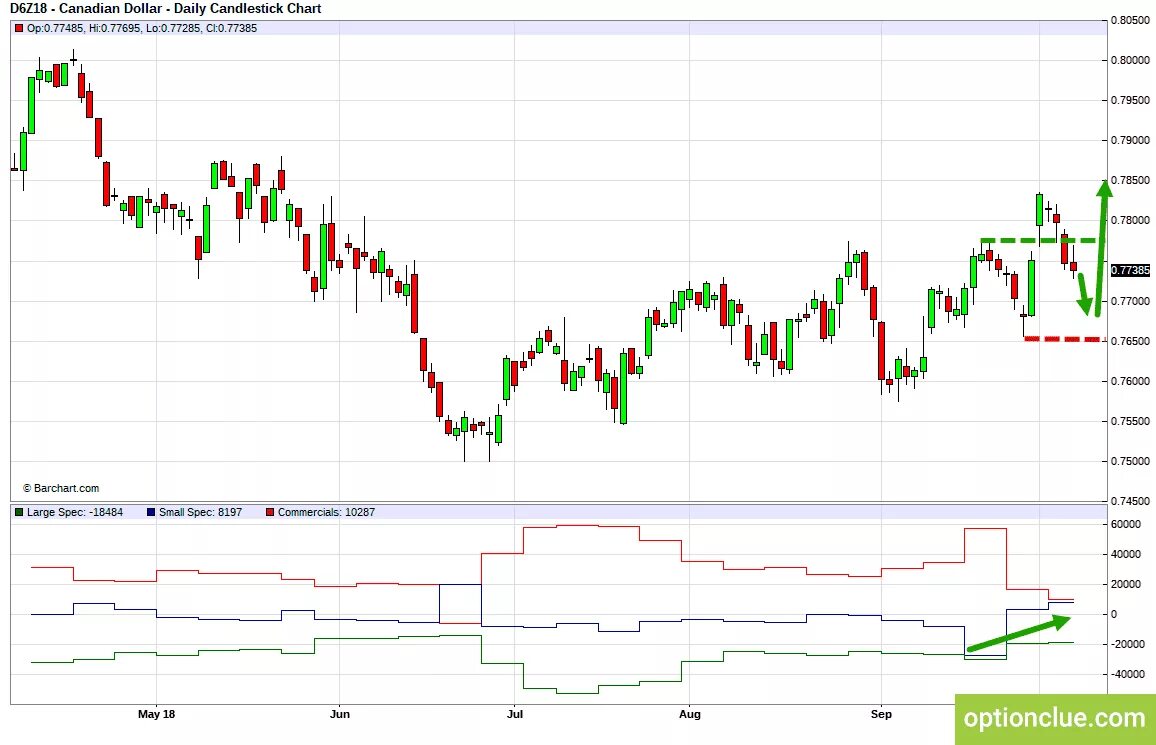
Task: Click the 0.75500 price axis label
Action: [1130, 422]
